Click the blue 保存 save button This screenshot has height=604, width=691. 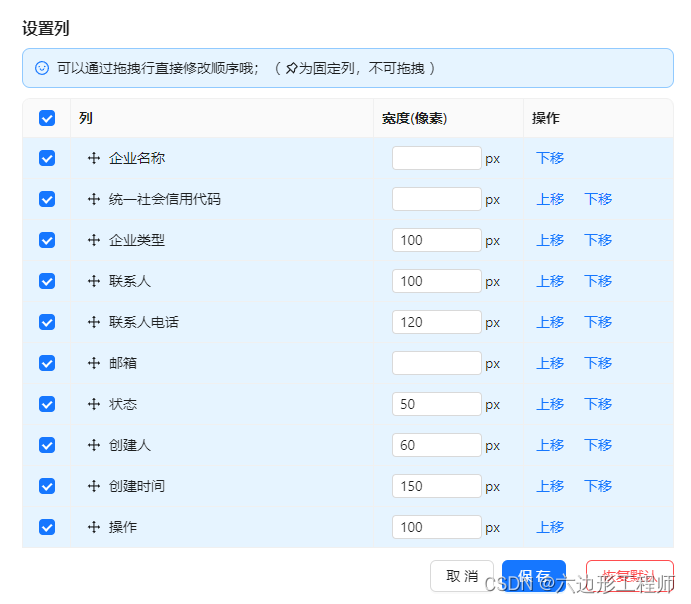[534, 576]
